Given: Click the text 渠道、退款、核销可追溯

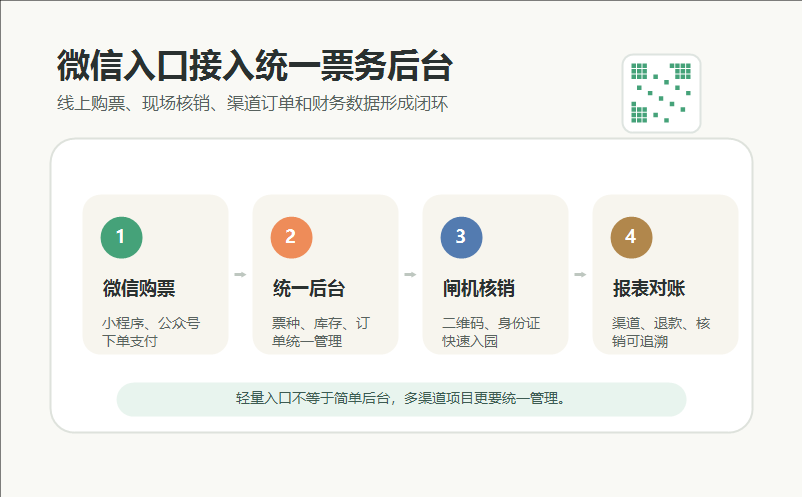Looking at the screenshot, I should [661, 332].
